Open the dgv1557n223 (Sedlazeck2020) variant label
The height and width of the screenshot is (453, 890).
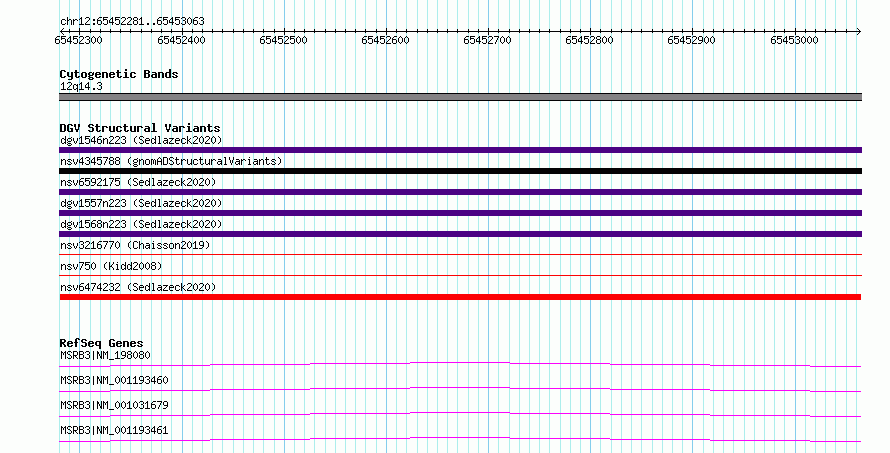point(141,203)
